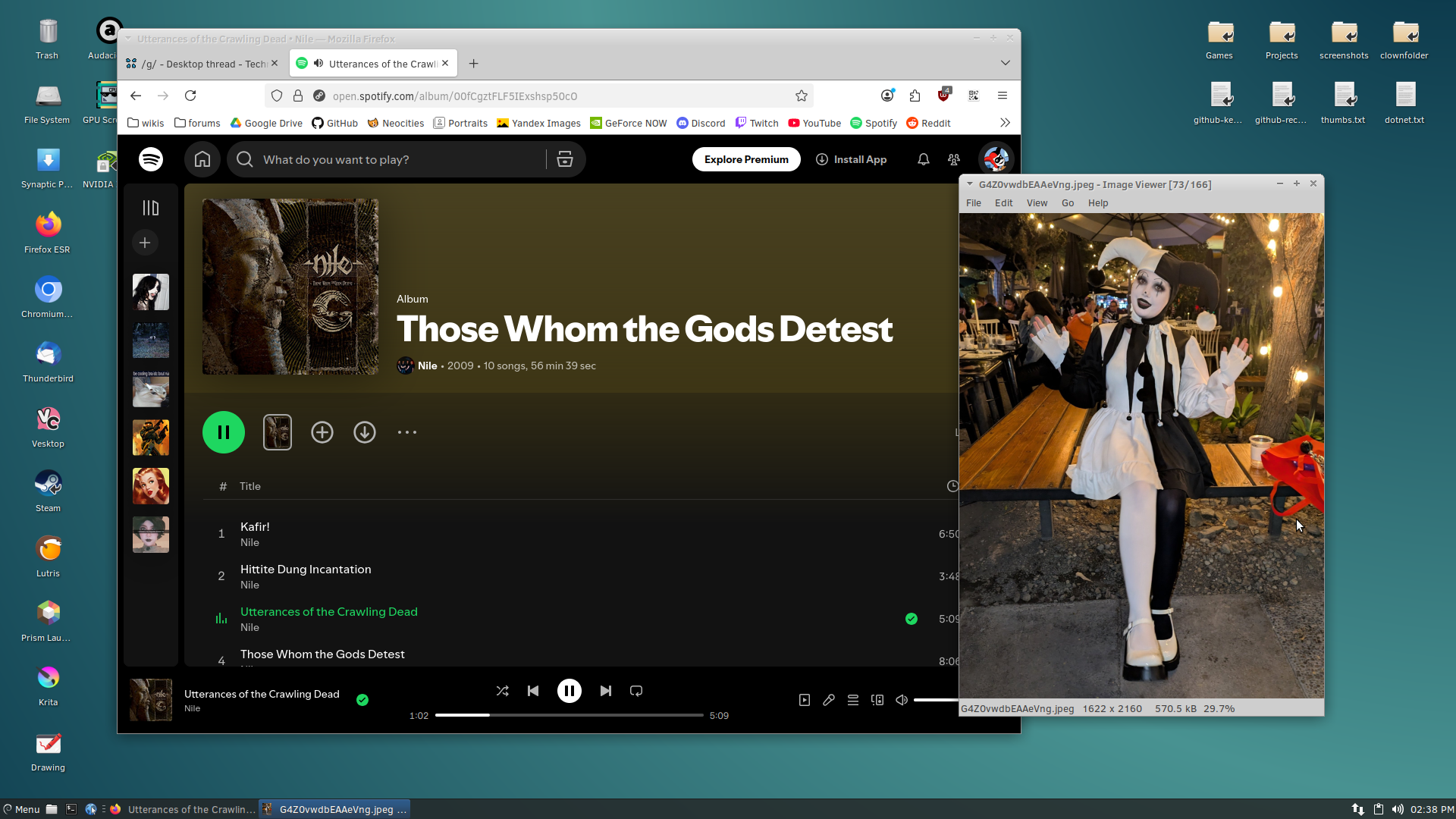
Task: Click the Explore Premium button
Action: click(746, 159)
